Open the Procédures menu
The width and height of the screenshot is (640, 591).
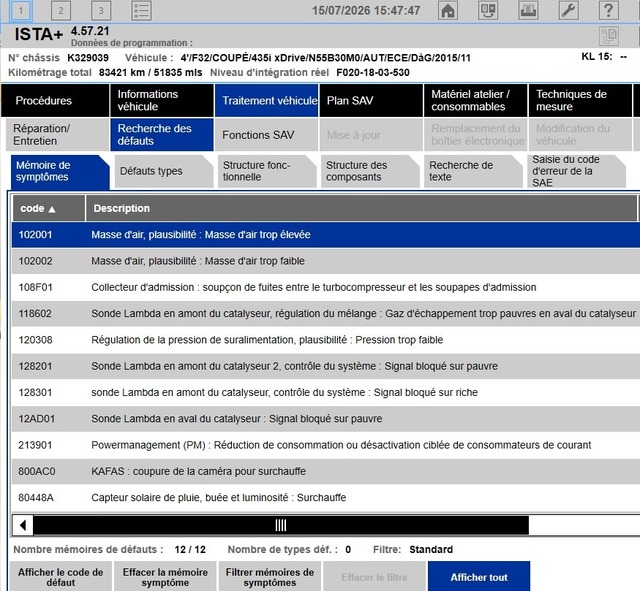(x=55, y=100)
